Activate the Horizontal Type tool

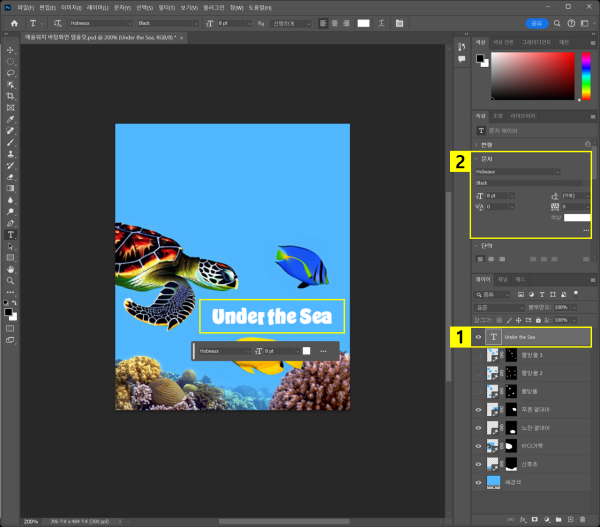11,234
